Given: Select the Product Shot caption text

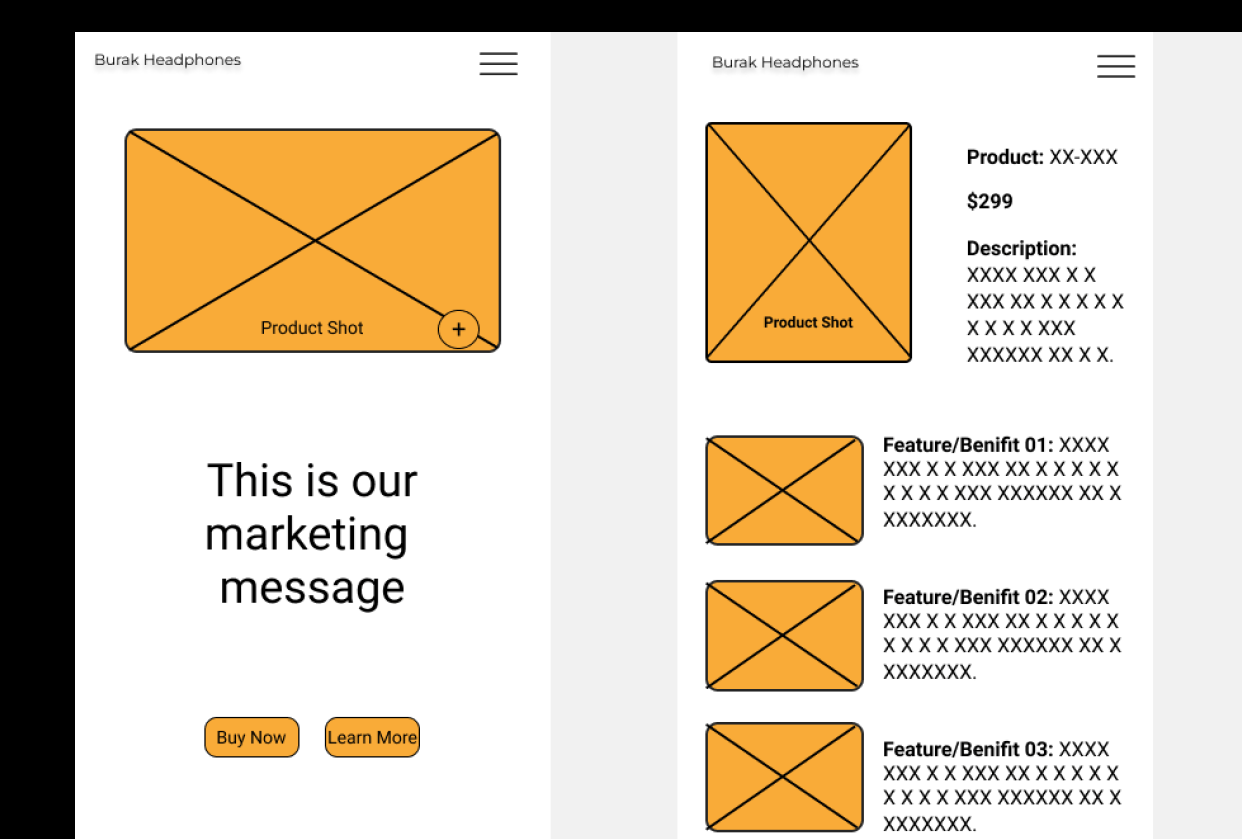Looking at the screenshot, I should point(312,328).
